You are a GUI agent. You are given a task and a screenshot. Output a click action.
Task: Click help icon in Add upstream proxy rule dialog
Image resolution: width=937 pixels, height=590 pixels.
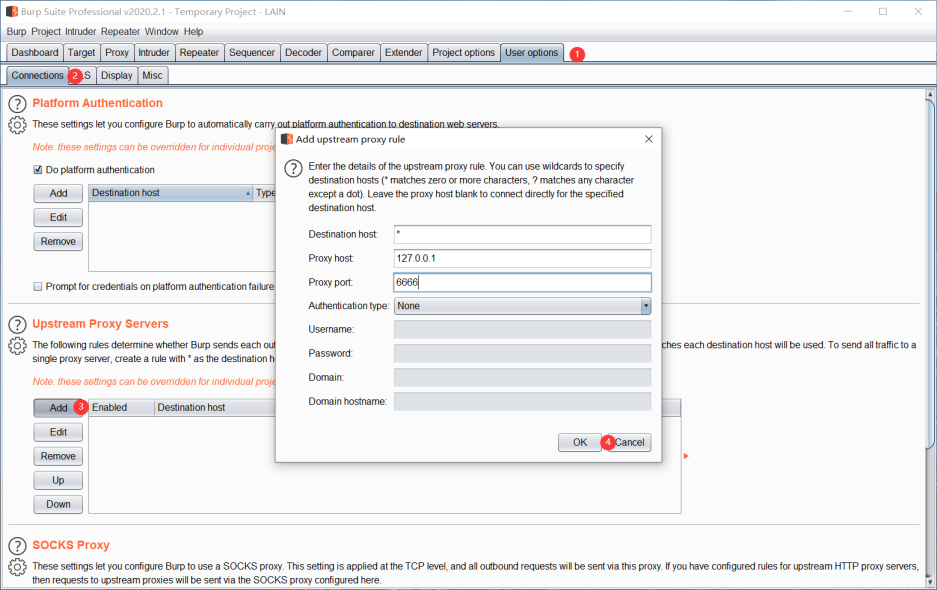pyautogui.click(x=293, y=168)
